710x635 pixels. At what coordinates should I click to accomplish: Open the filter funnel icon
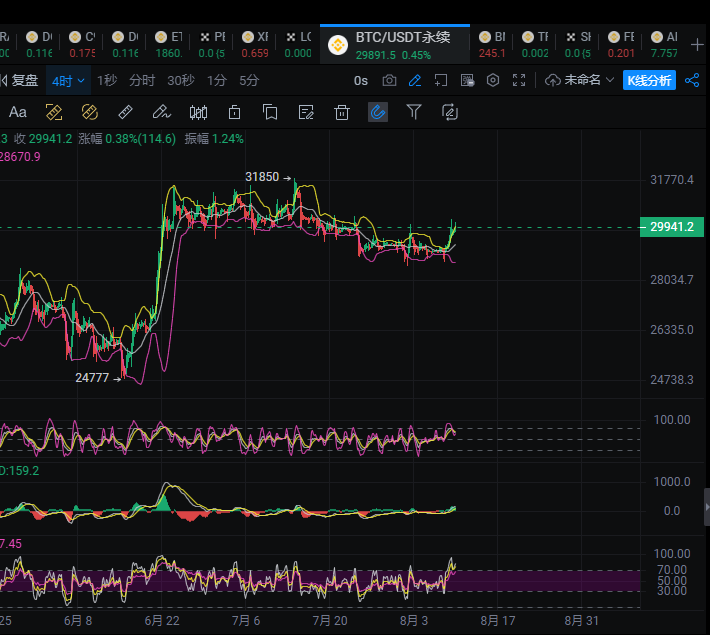coord(413,112)
